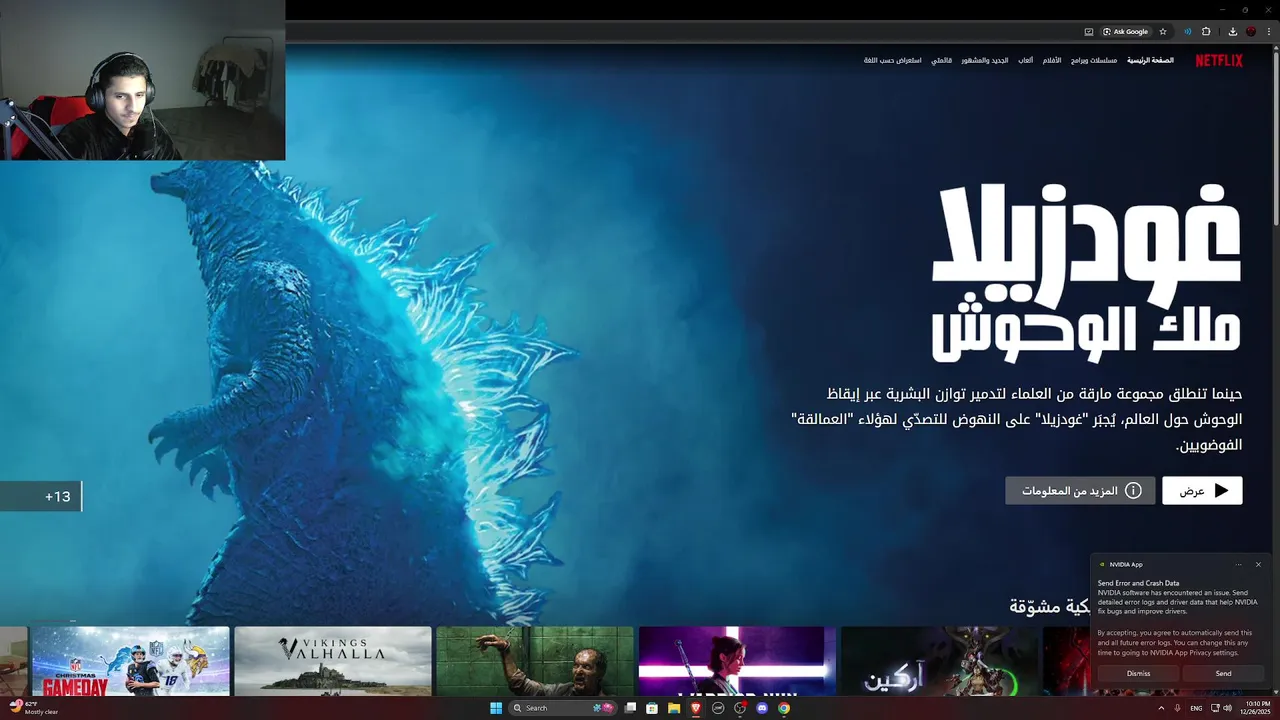Click the المزيد من المعلومات info button
The height and width of the screenshot is (720, 1280).
tap(1080, 491)
